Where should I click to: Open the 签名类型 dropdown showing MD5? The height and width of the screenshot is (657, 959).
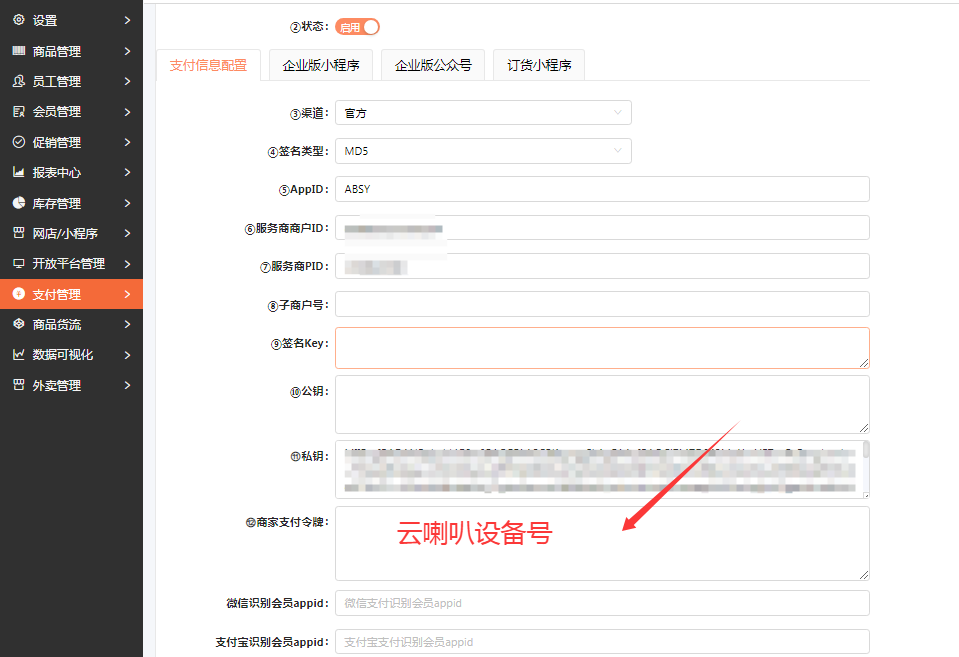[483, 151]
